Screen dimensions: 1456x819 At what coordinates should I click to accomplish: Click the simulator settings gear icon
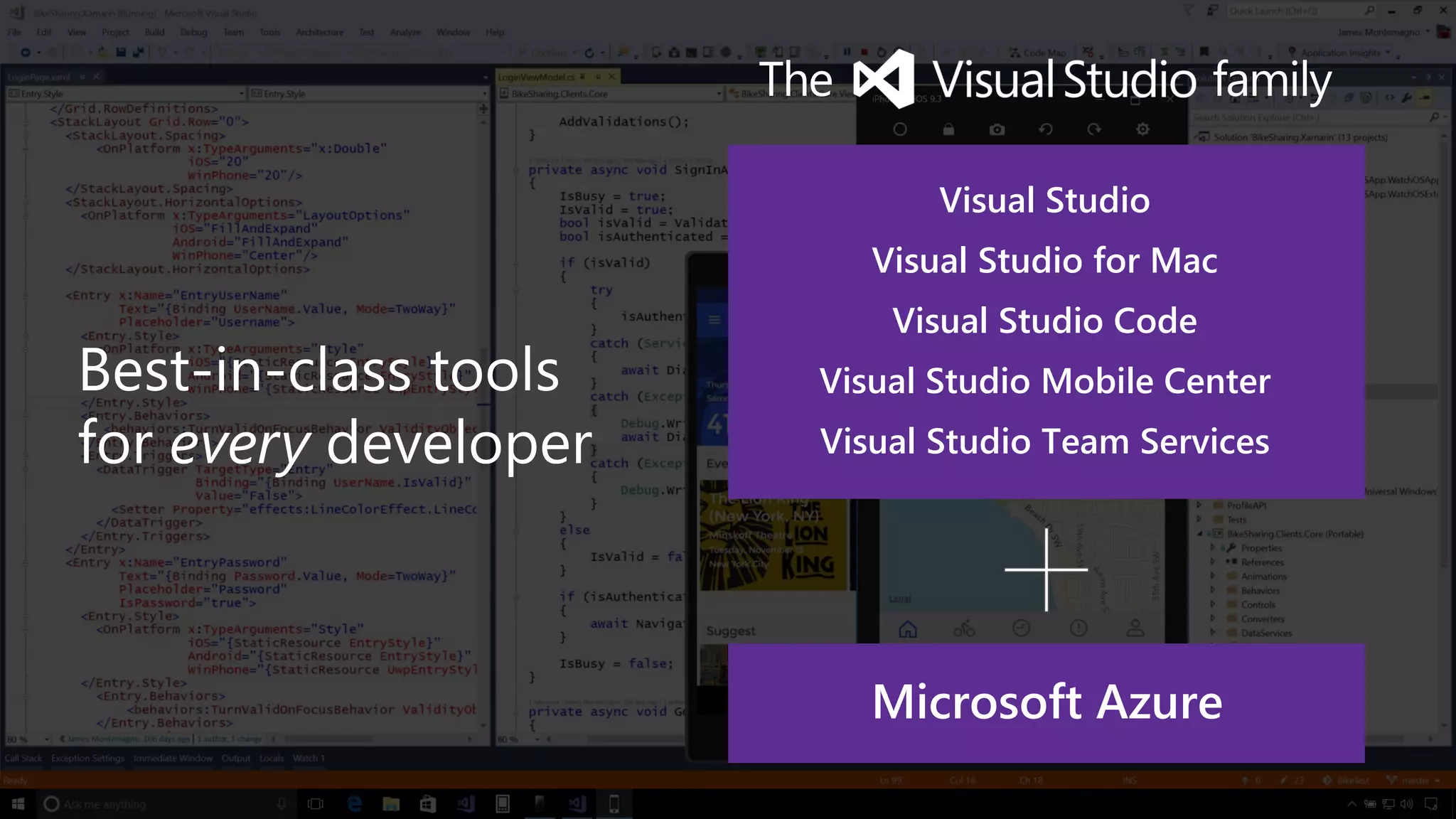[x=1142, y=129]
